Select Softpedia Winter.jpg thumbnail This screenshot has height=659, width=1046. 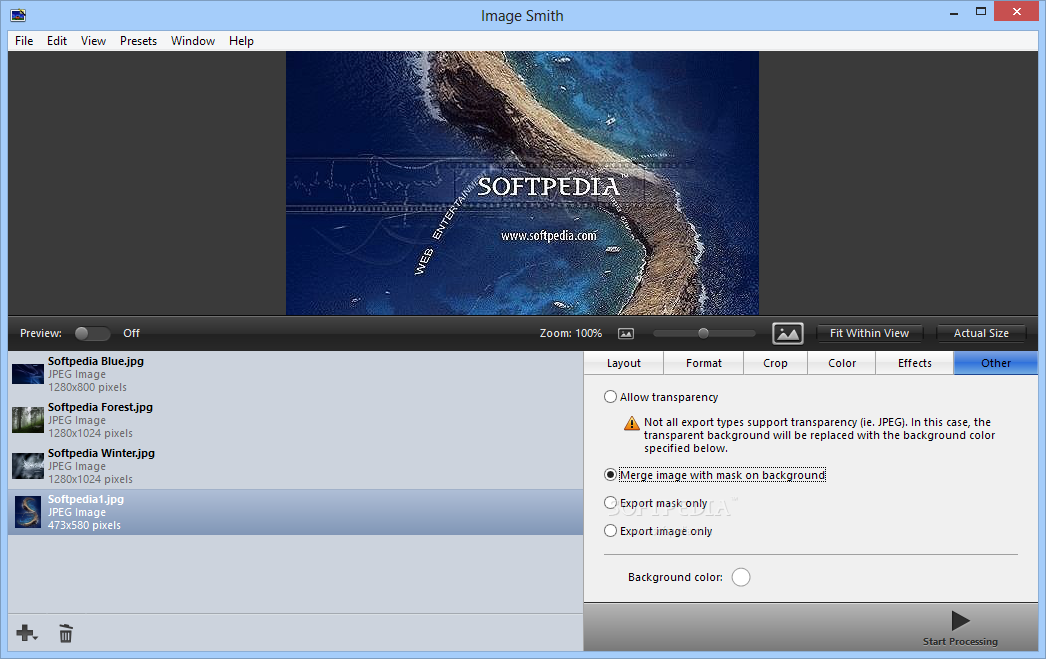[x=28, y=466]
